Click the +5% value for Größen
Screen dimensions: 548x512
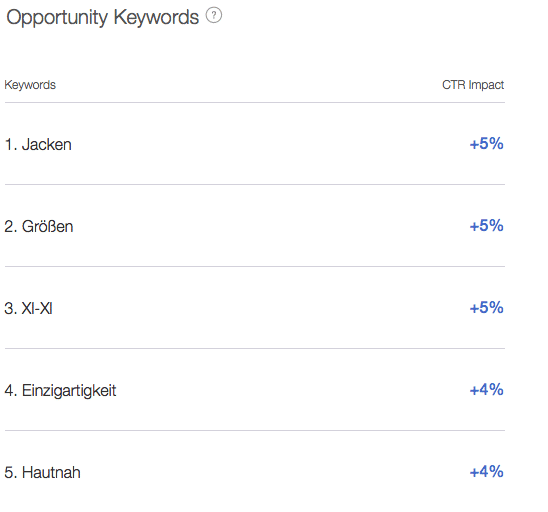point(486,226)
